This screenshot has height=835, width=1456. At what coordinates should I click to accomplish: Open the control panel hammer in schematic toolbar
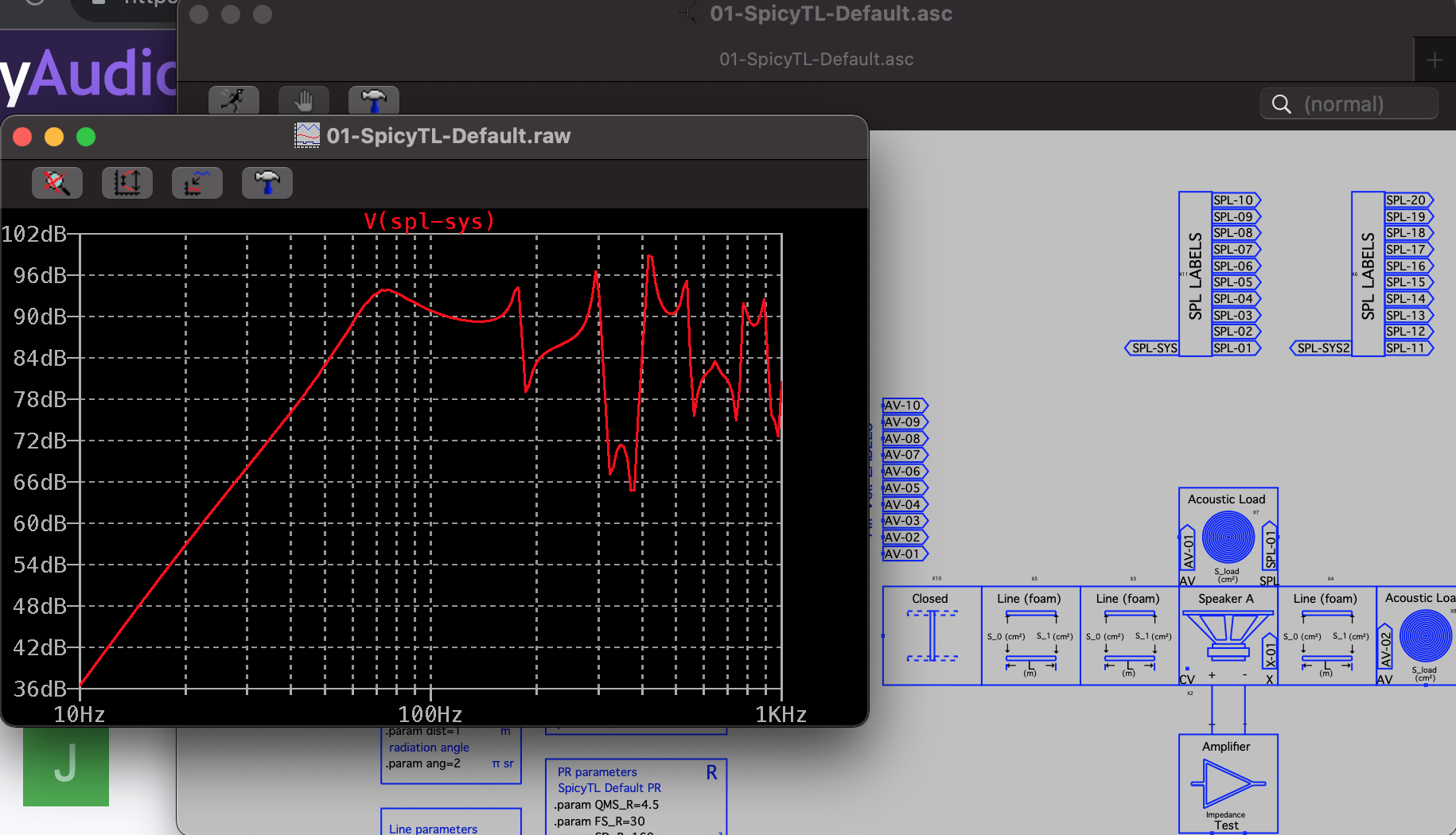pyautogui.click(x=374, y=101)
